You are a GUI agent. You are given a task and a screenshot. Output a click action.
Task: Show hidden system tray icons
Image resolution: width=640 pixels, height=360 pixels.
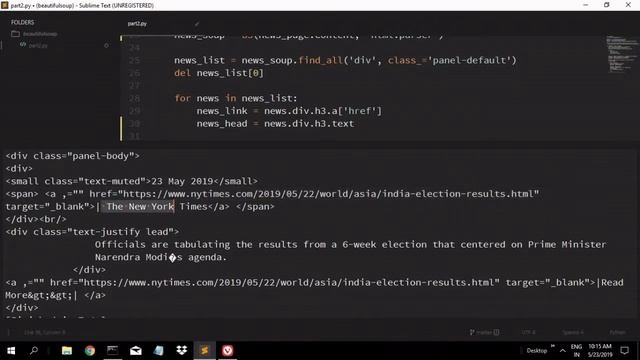[562, 351]
